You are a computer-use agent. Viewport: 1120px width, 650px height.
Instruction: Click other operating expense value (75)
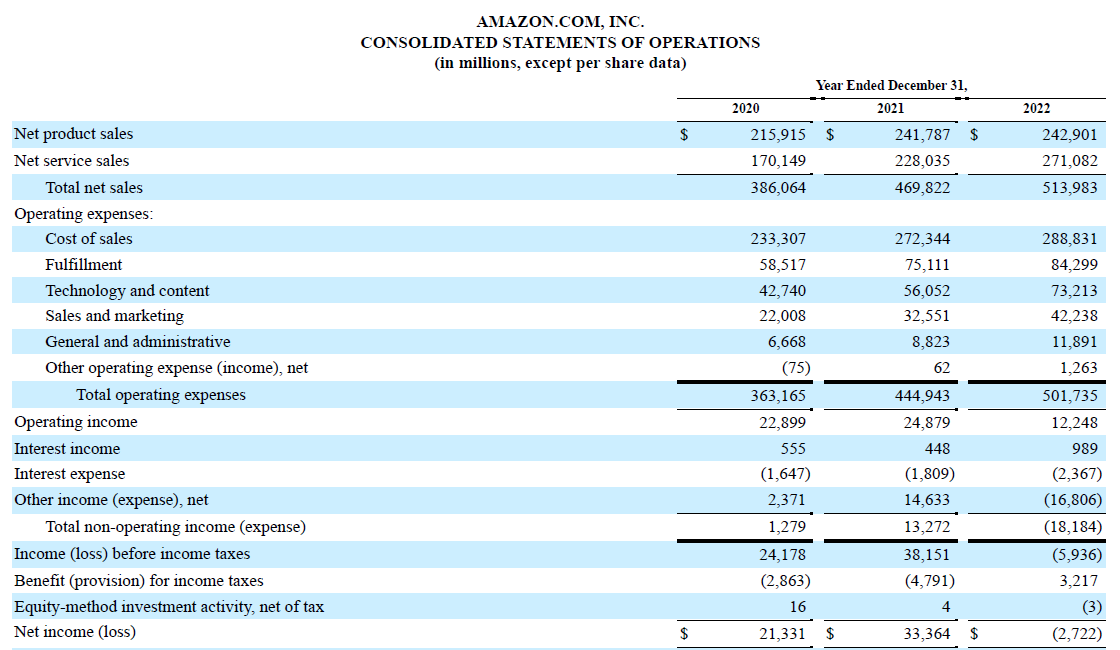(x=796, y=368)
